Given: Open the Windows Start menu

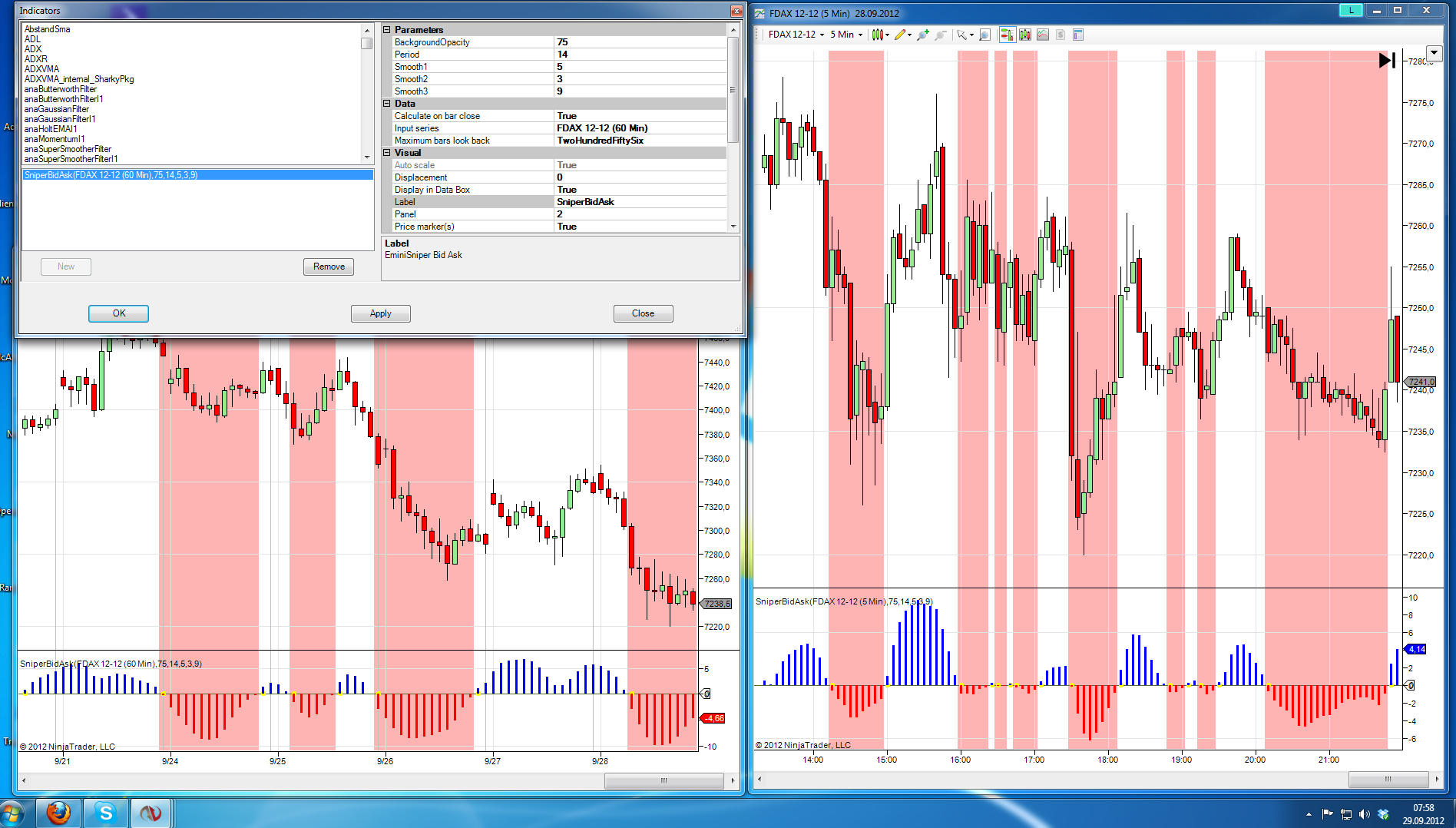Looking at the screenshot, I should [12, 813].
